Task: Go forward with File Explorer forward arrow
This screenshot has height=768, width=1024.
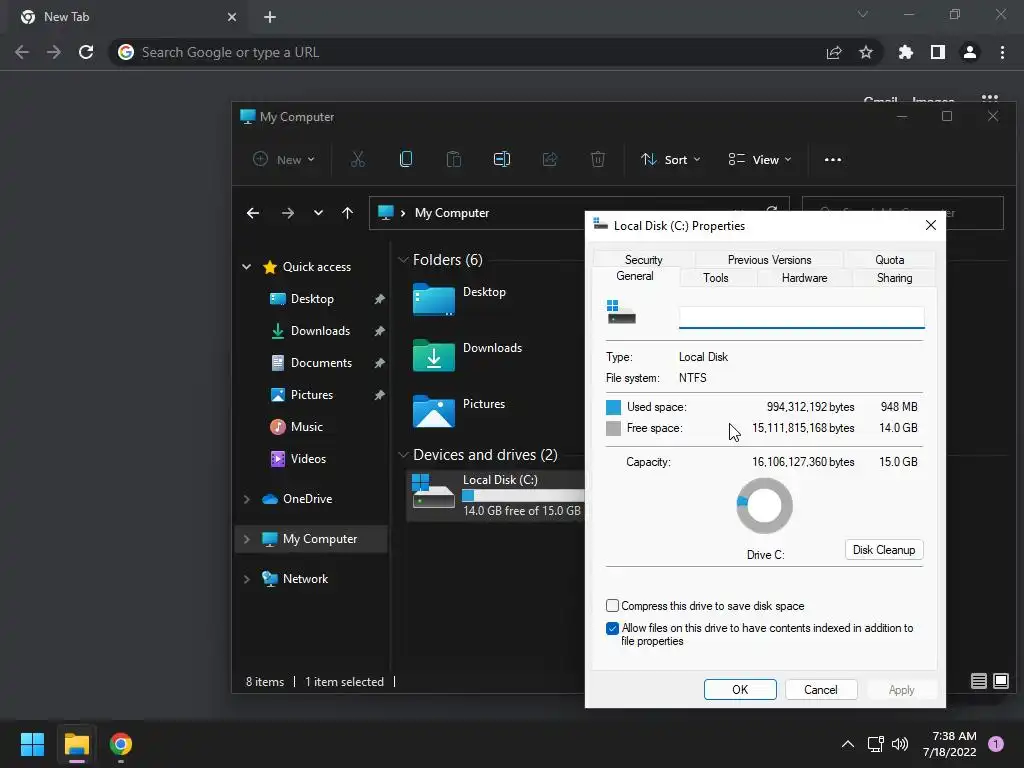Action: 287,213
